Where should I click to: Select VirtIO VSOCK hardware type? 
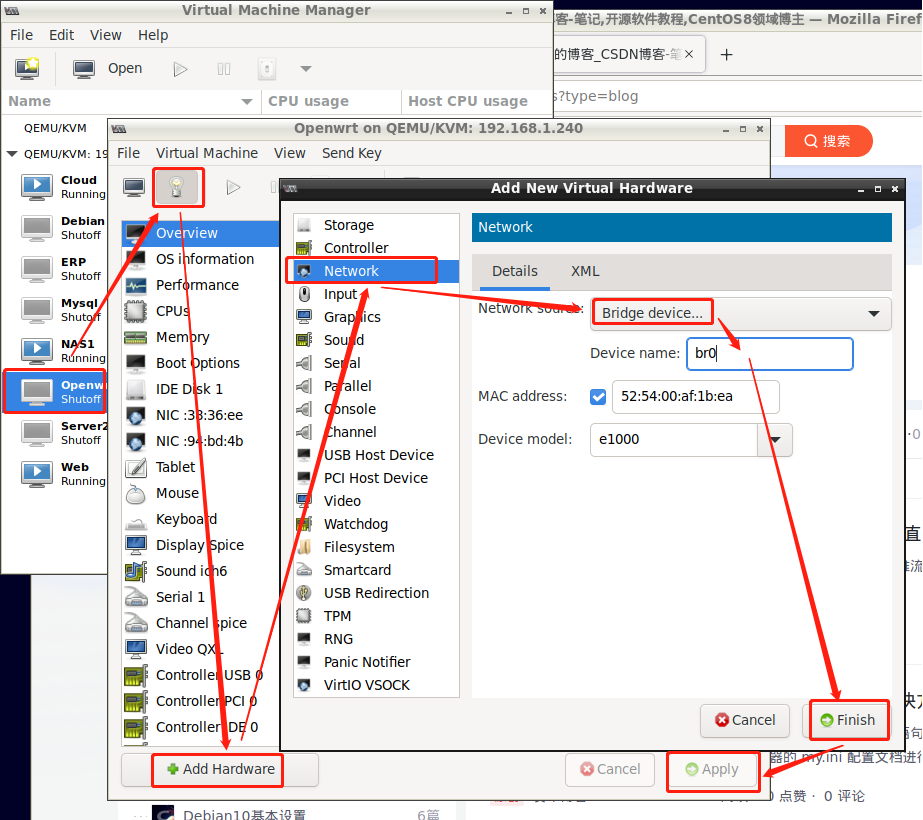point(376,685)
